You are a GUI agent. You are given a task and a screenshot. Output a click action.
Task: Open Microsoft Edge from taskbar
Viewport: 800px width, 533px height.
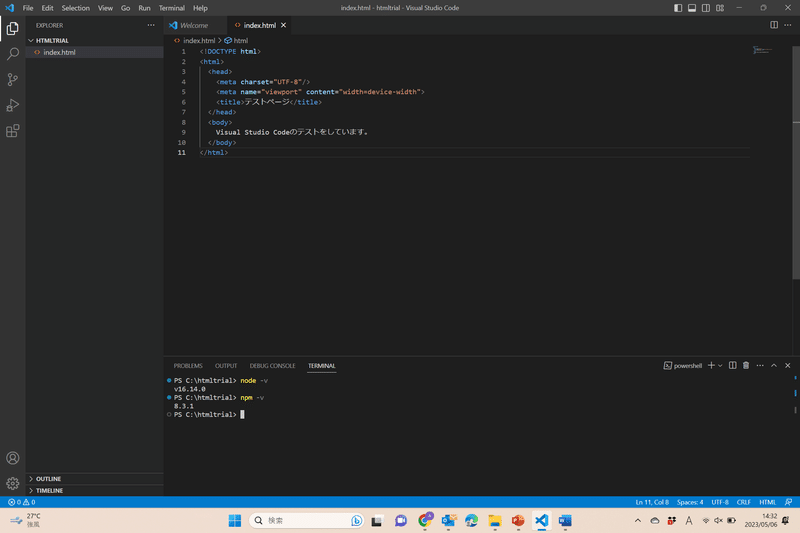(471, 520)
